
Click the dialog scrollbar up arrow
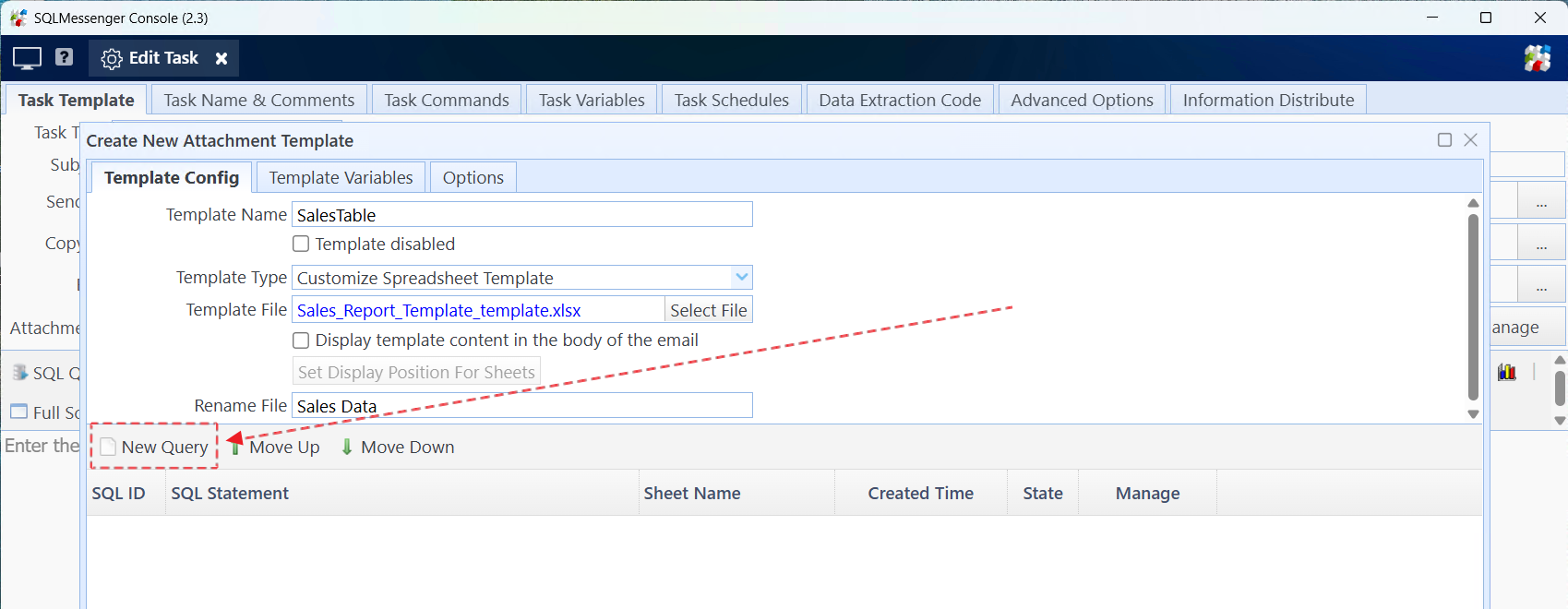(x=1473, y=203)
